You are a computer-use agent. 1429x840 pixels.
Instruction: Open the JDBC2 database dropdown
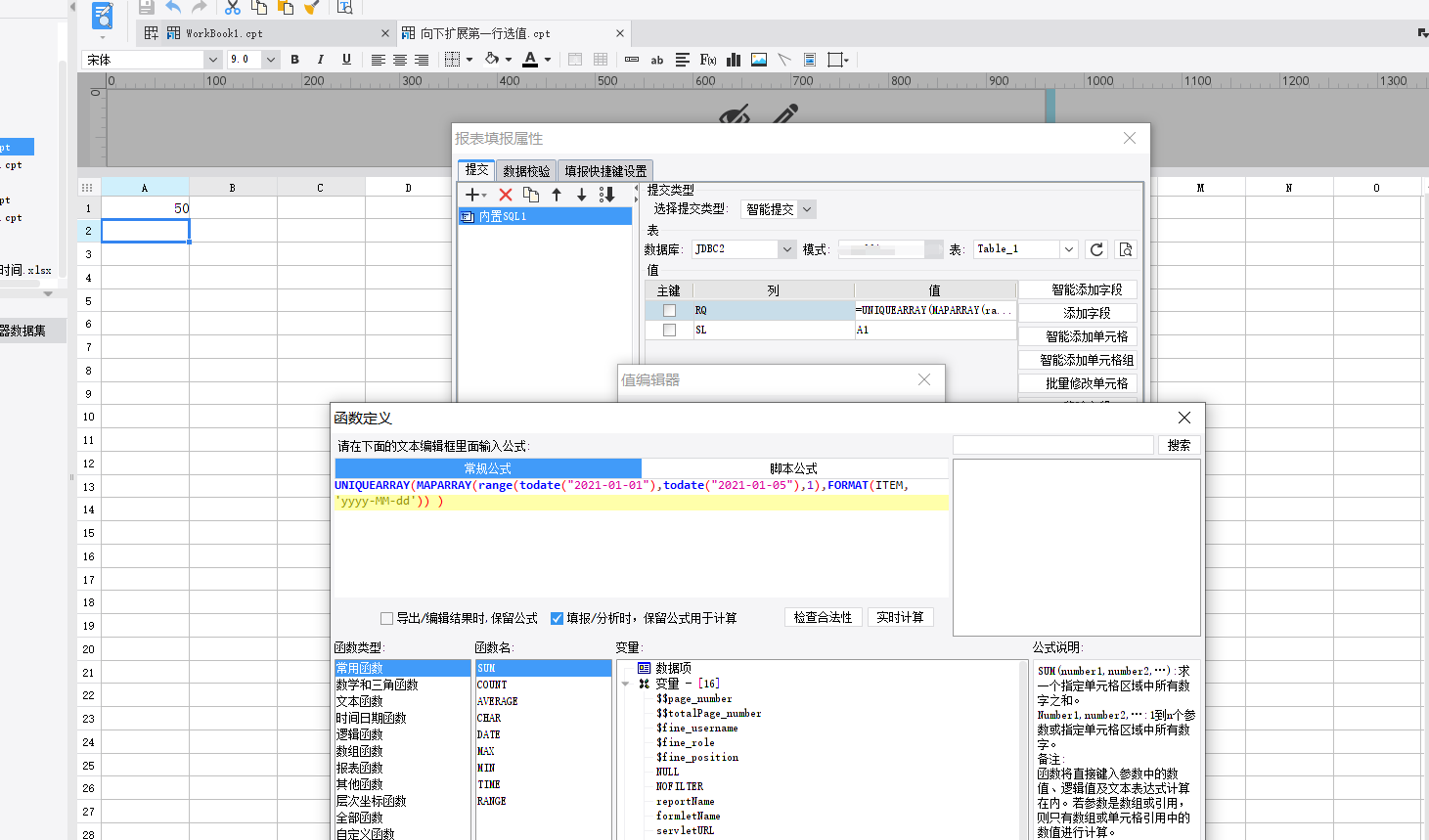point(786,249)
